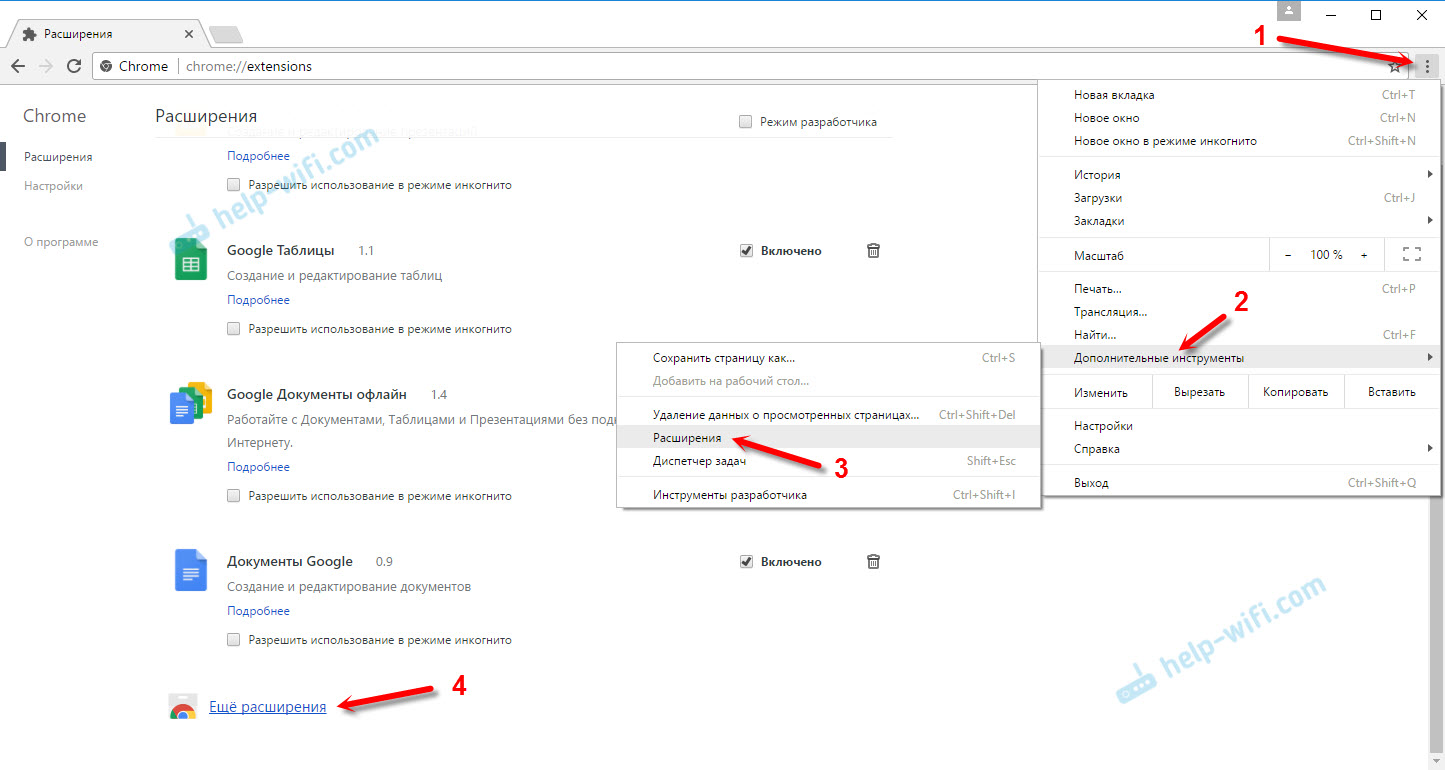Remove Документы Google with trash icon
The height and width of the screenshot is (770, 1445).
coord(873,562)
